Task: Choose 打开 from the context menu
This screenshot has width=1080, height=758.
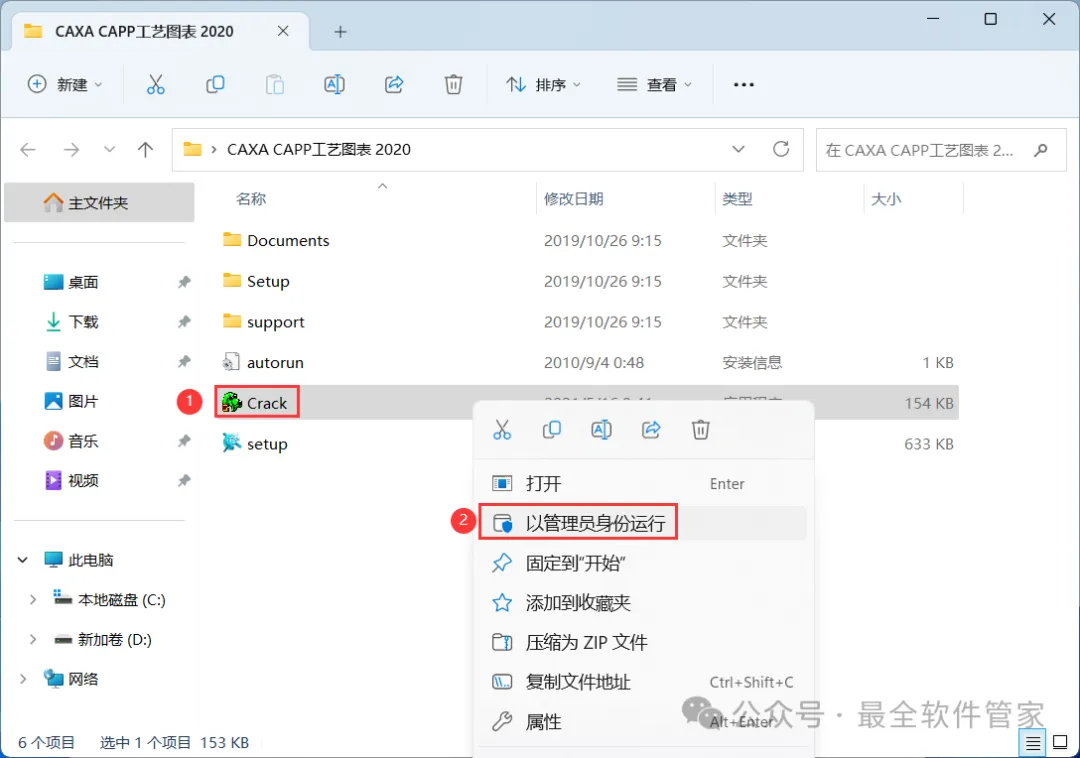Action: click(642, 484)
